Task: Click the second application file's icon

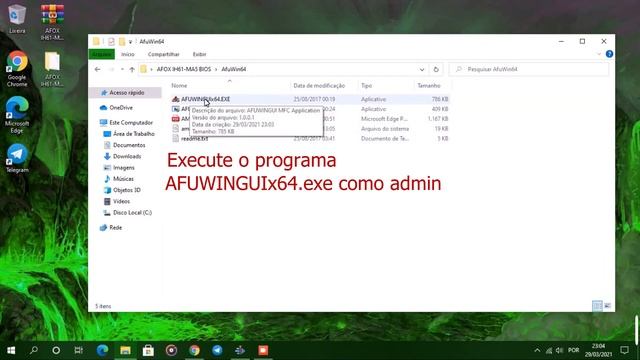Action: pyautogui.click(x=176, y=109)
